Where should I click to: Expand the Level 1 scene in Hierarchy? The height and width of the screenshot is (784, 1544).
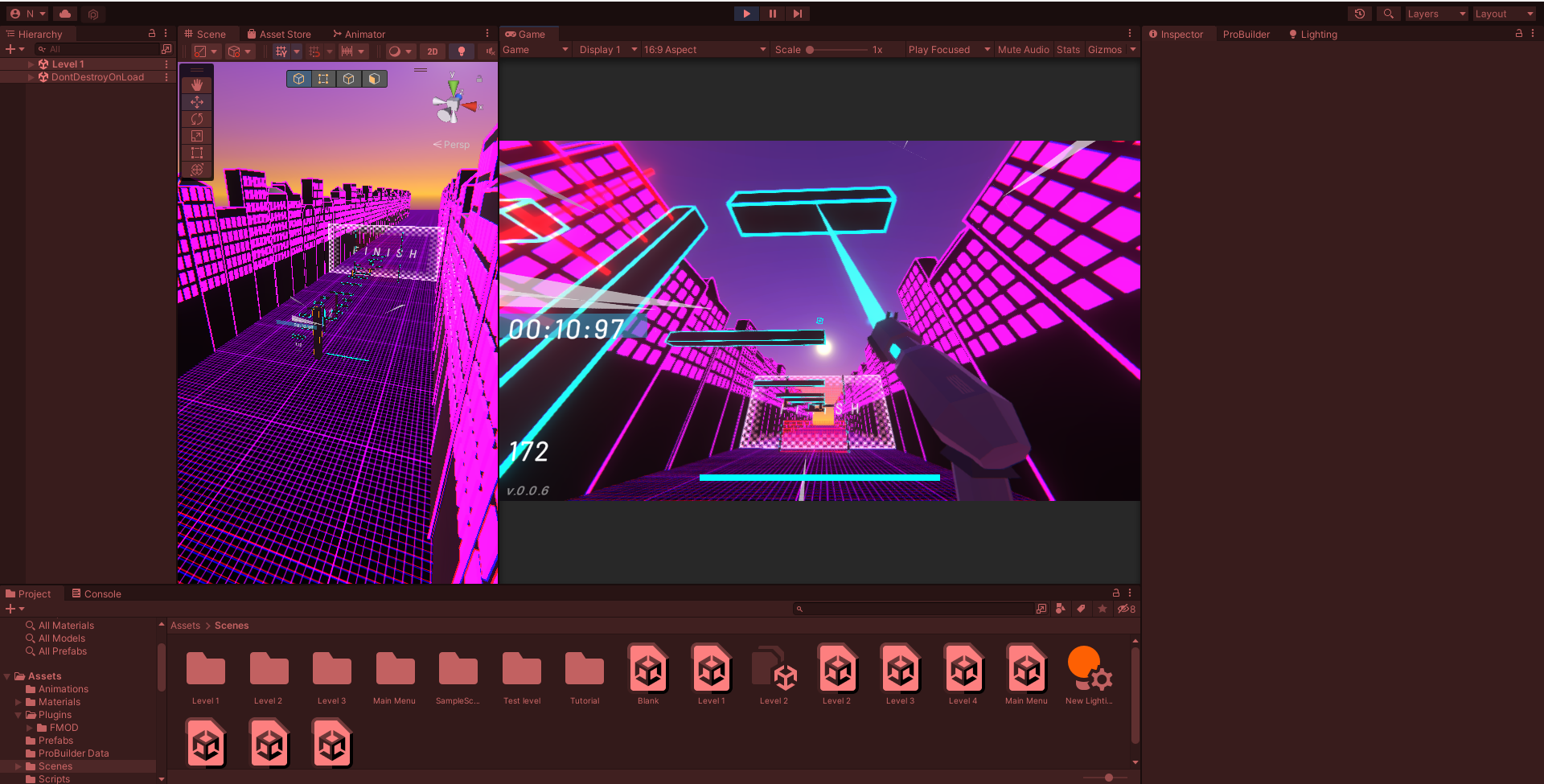point(31,64)
